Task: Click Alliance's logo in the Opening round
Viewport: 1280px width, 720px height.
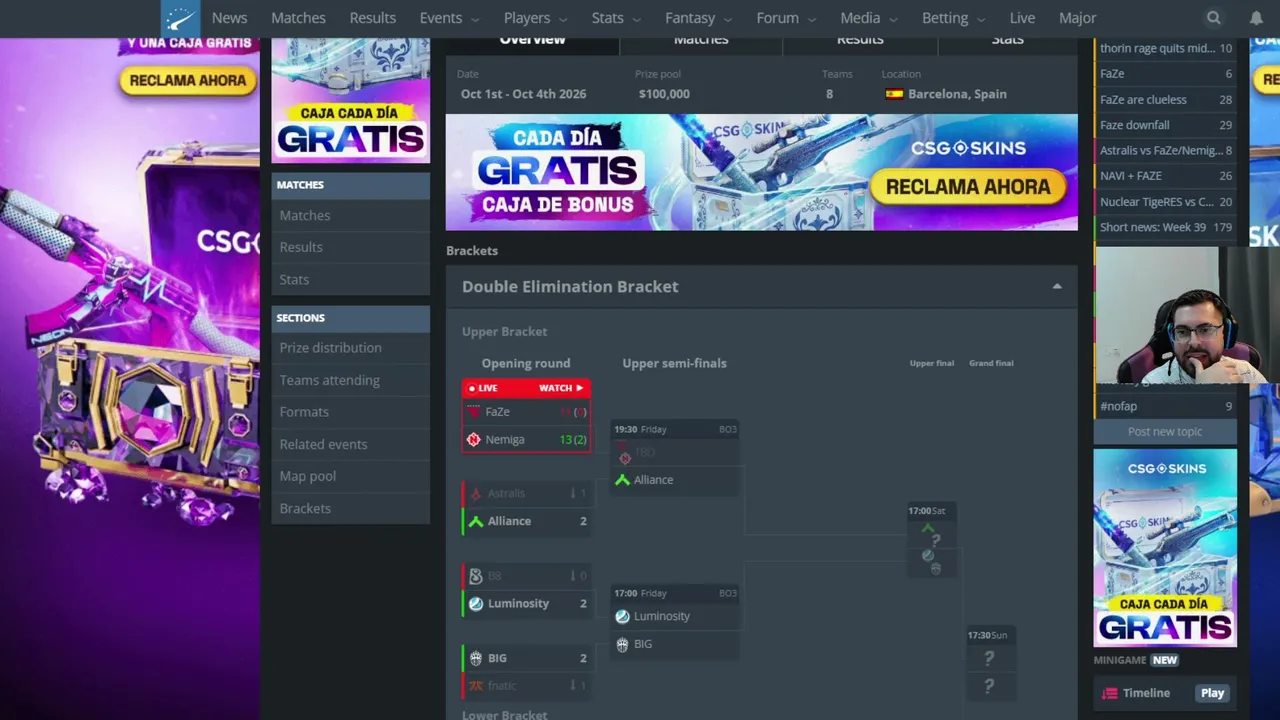Action: point(476,521)
